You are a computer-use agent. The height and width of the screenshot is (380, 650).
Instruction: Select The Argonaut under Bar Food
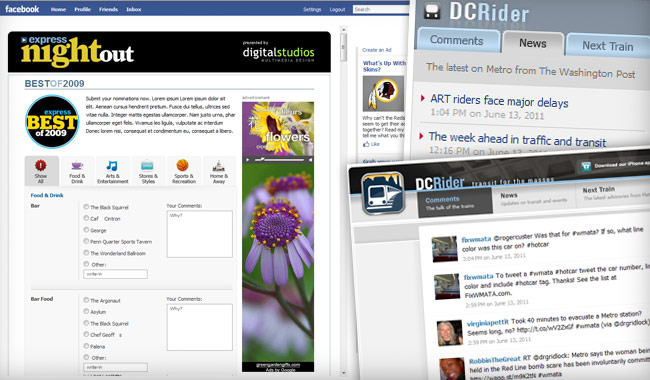86,300
